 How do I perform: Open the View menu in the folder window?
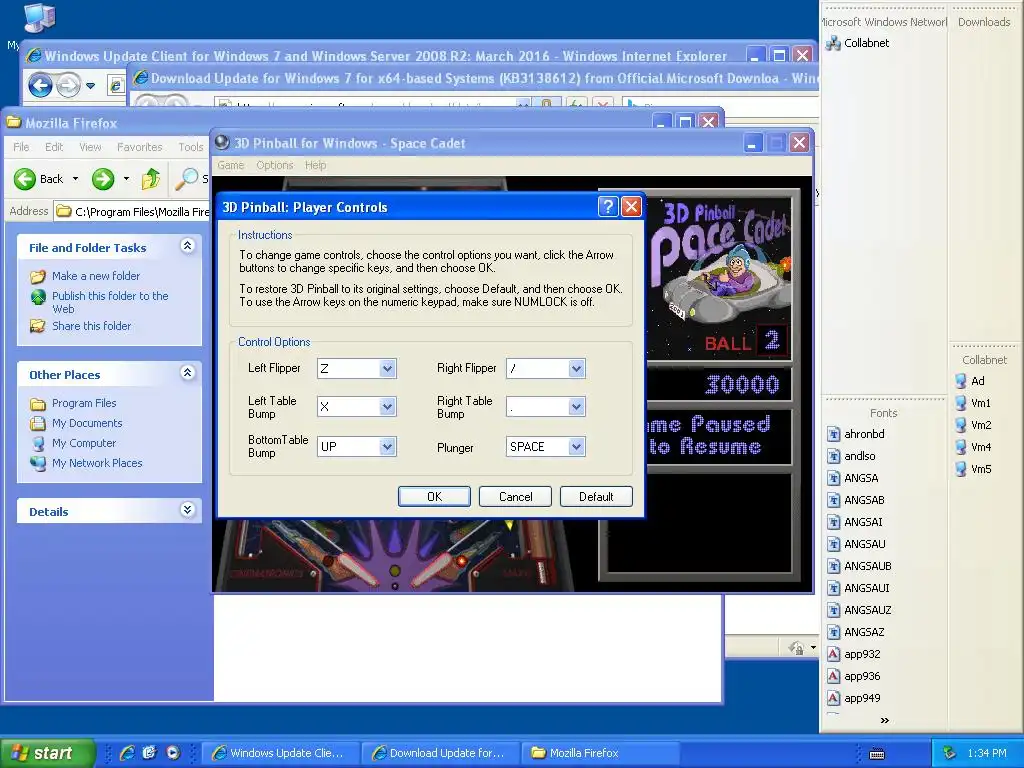pos(90,147)
